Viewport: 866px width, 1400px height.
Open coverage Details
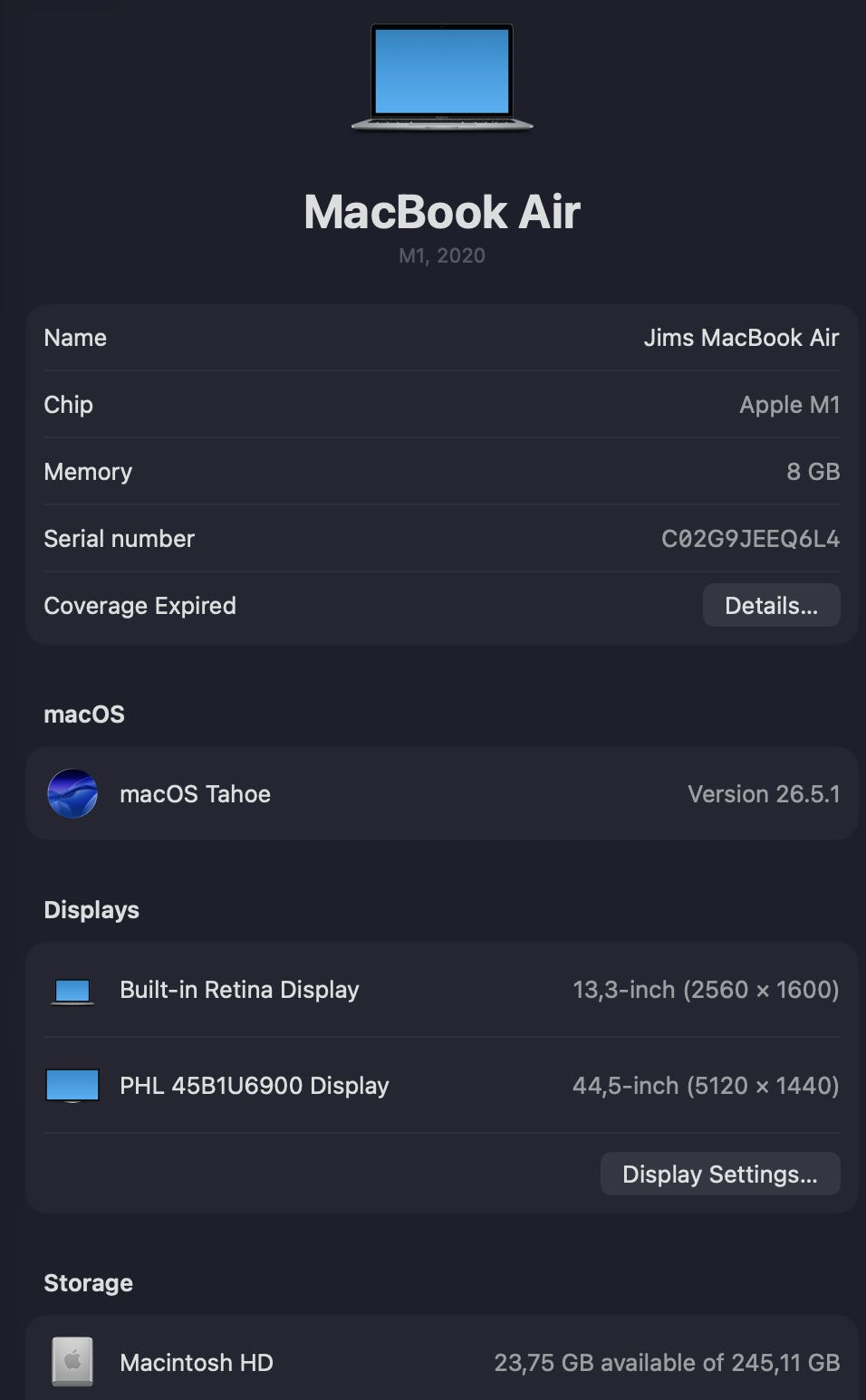(x=771, y=605)
